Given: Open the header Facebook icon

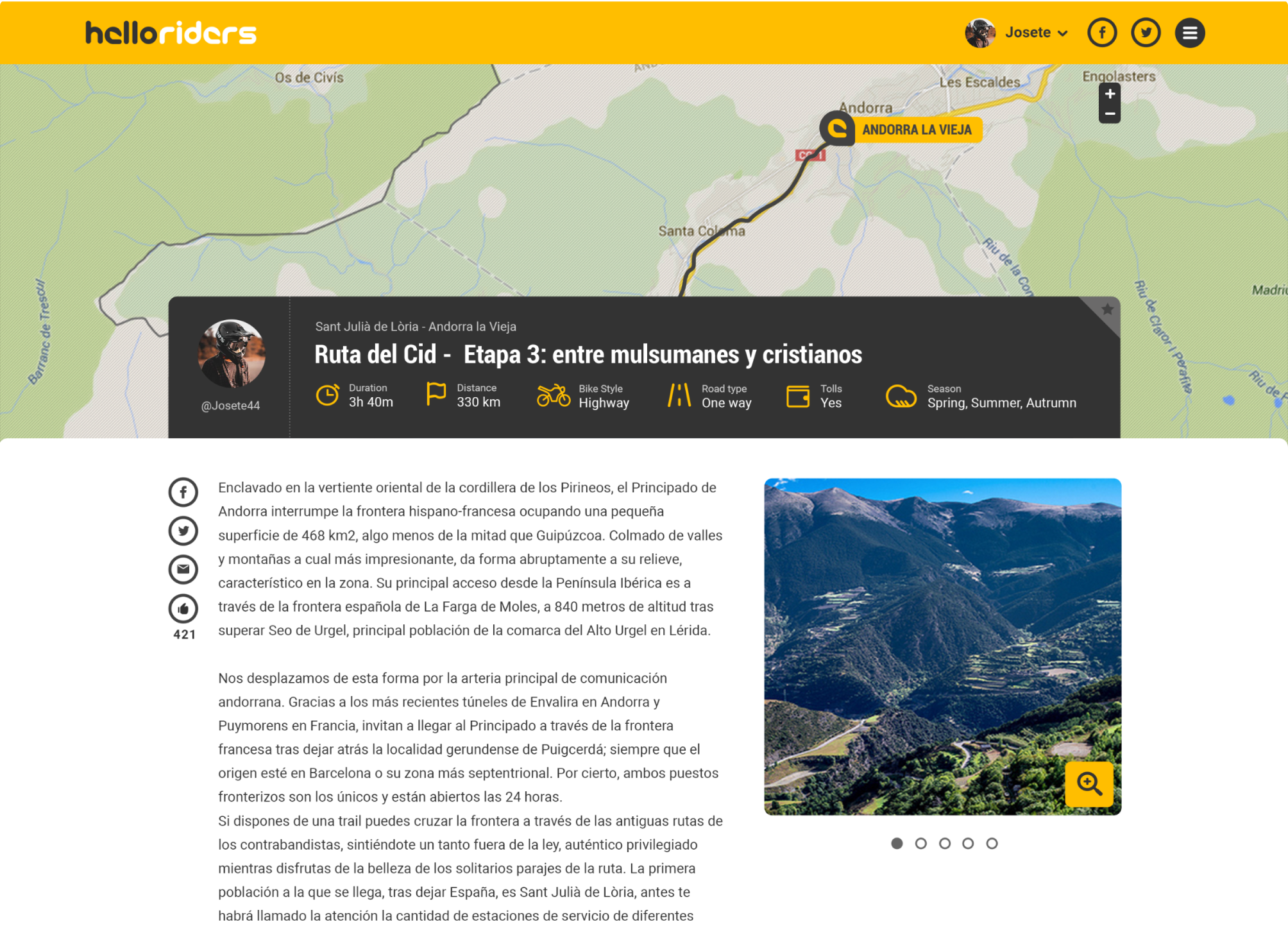Looking at the screenshot, I should (x=1102, y=33).
